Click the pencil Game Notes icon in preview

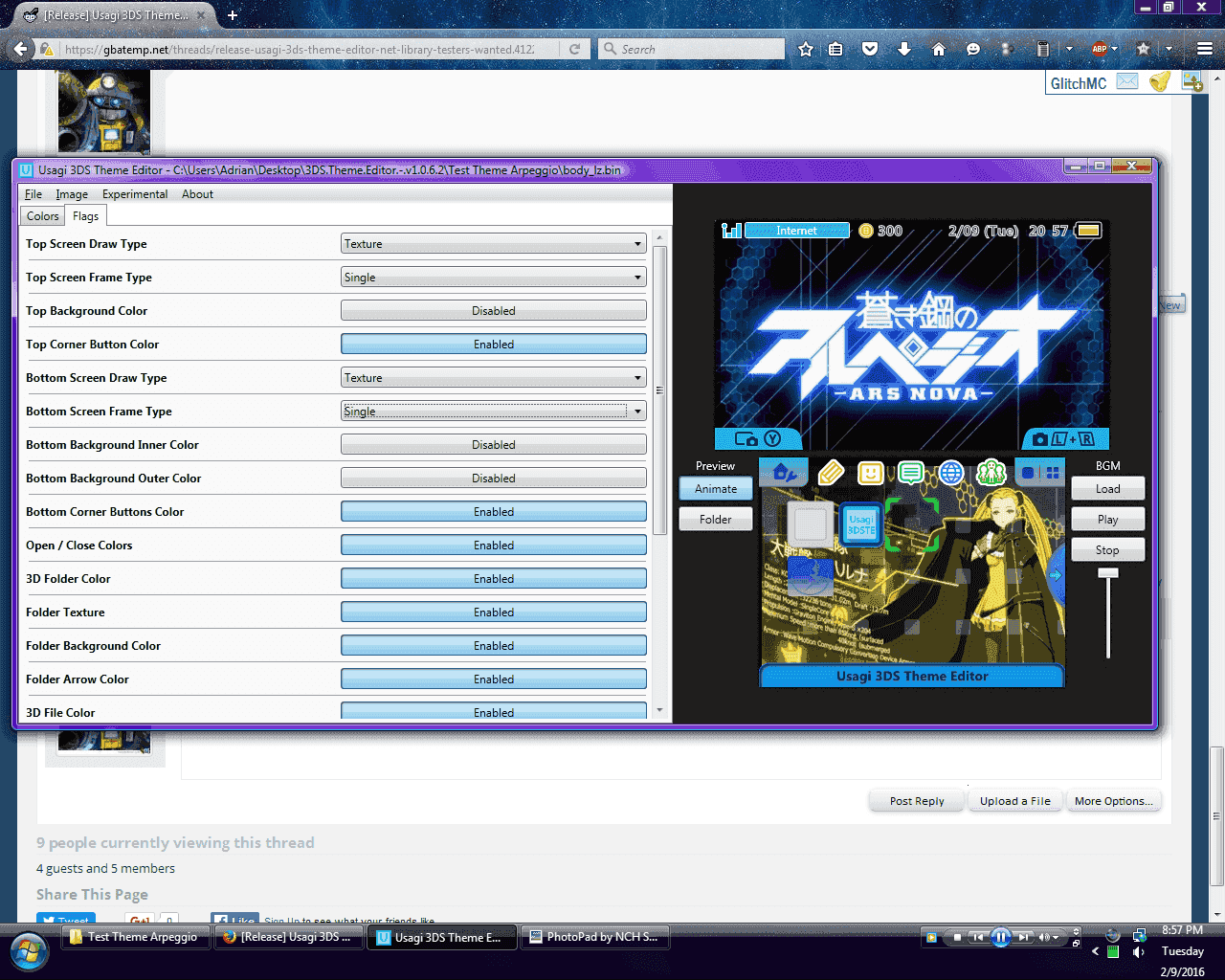(831, 472)
